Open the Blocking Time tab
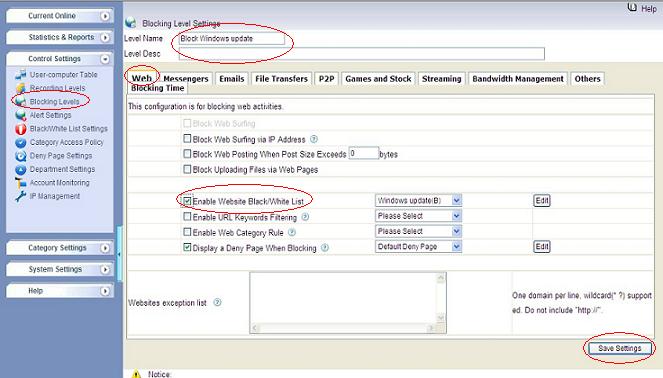This screenshot has height=378, width=663. pos(157,88)
